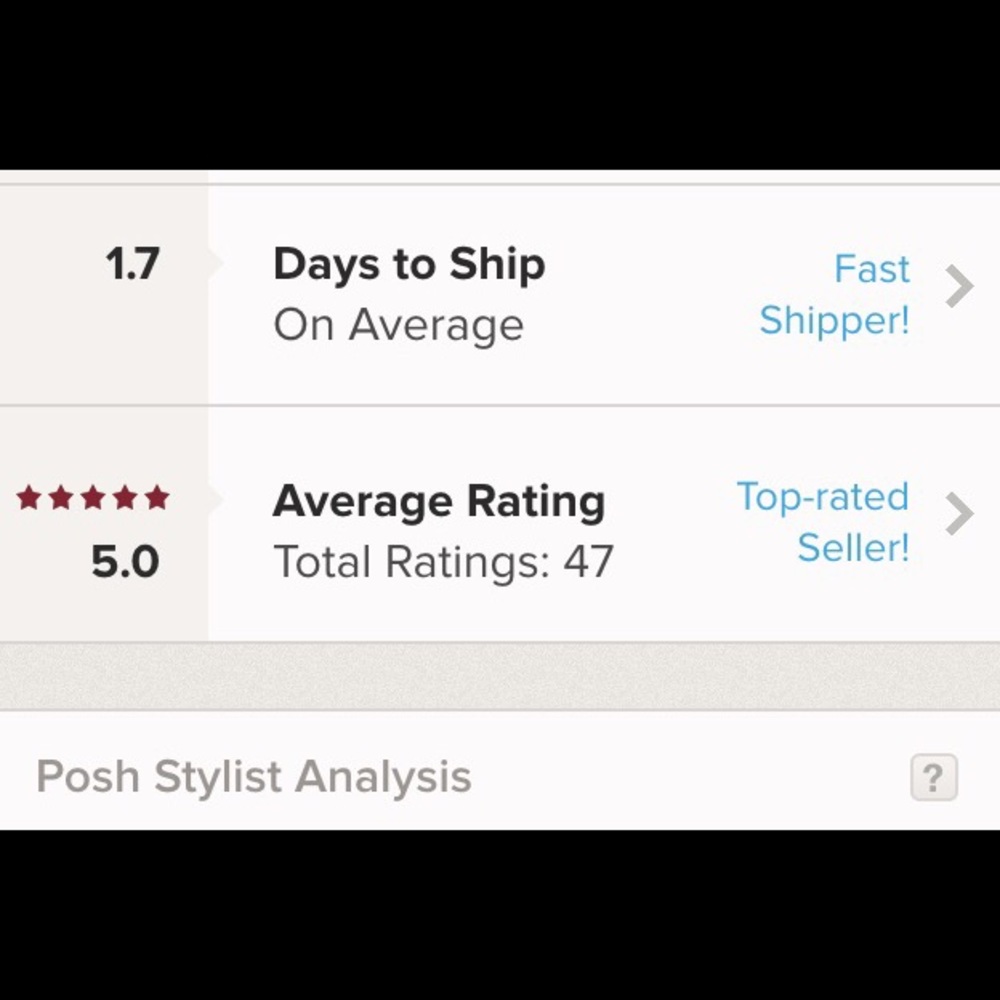1000x1000 pixels.
Task: Tap the 5.0 rating score
Action: (x=125, y=562)
